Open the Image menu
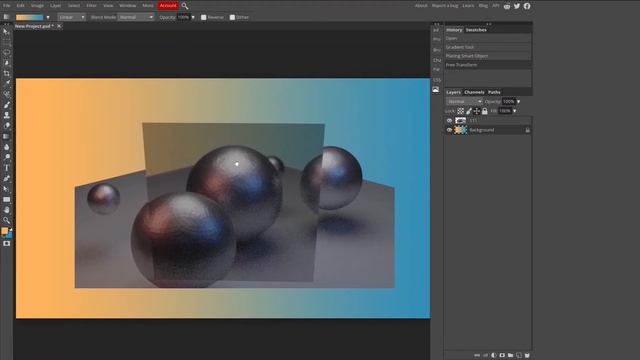The height and width of the screenshot is (360, 640). point(37,6)
